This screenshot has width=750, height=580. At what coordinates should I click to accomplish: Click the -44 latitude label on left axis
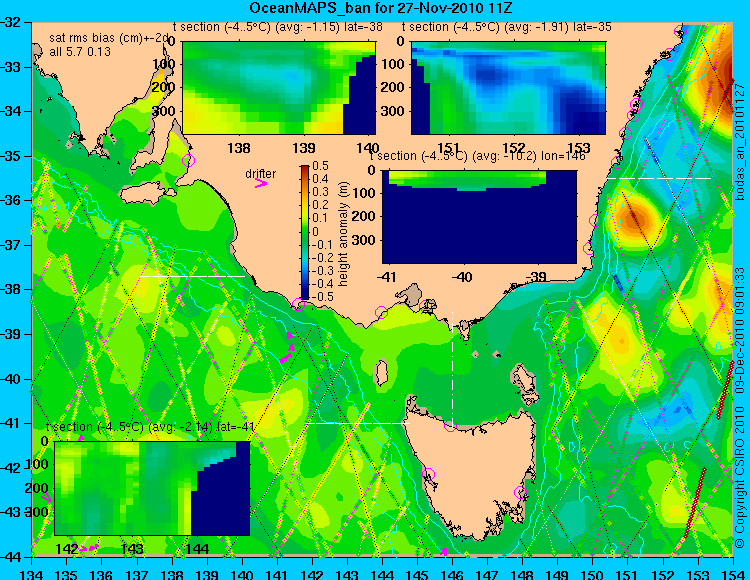pyautogui.click(x=11, y=557)
